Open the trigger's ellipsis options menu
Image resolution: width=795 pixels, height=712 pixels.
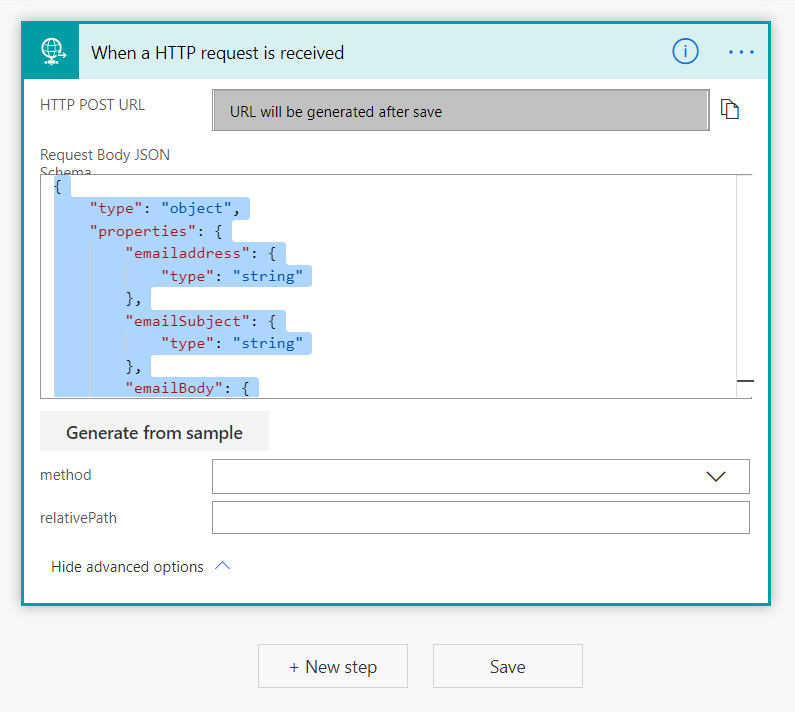[741, 52]
